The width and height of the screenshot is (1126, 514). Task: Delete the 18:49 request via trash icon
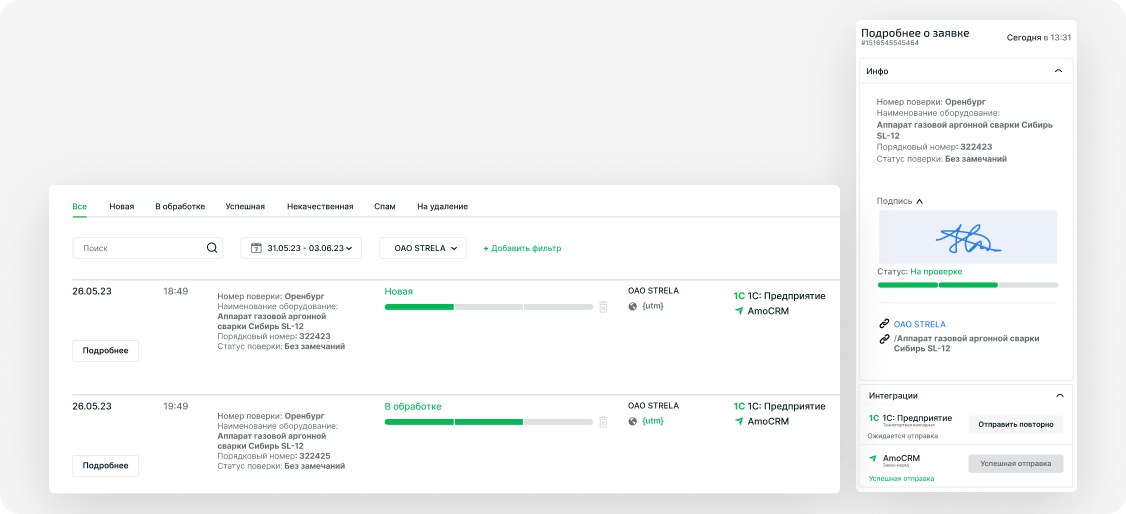click(603, 307)
